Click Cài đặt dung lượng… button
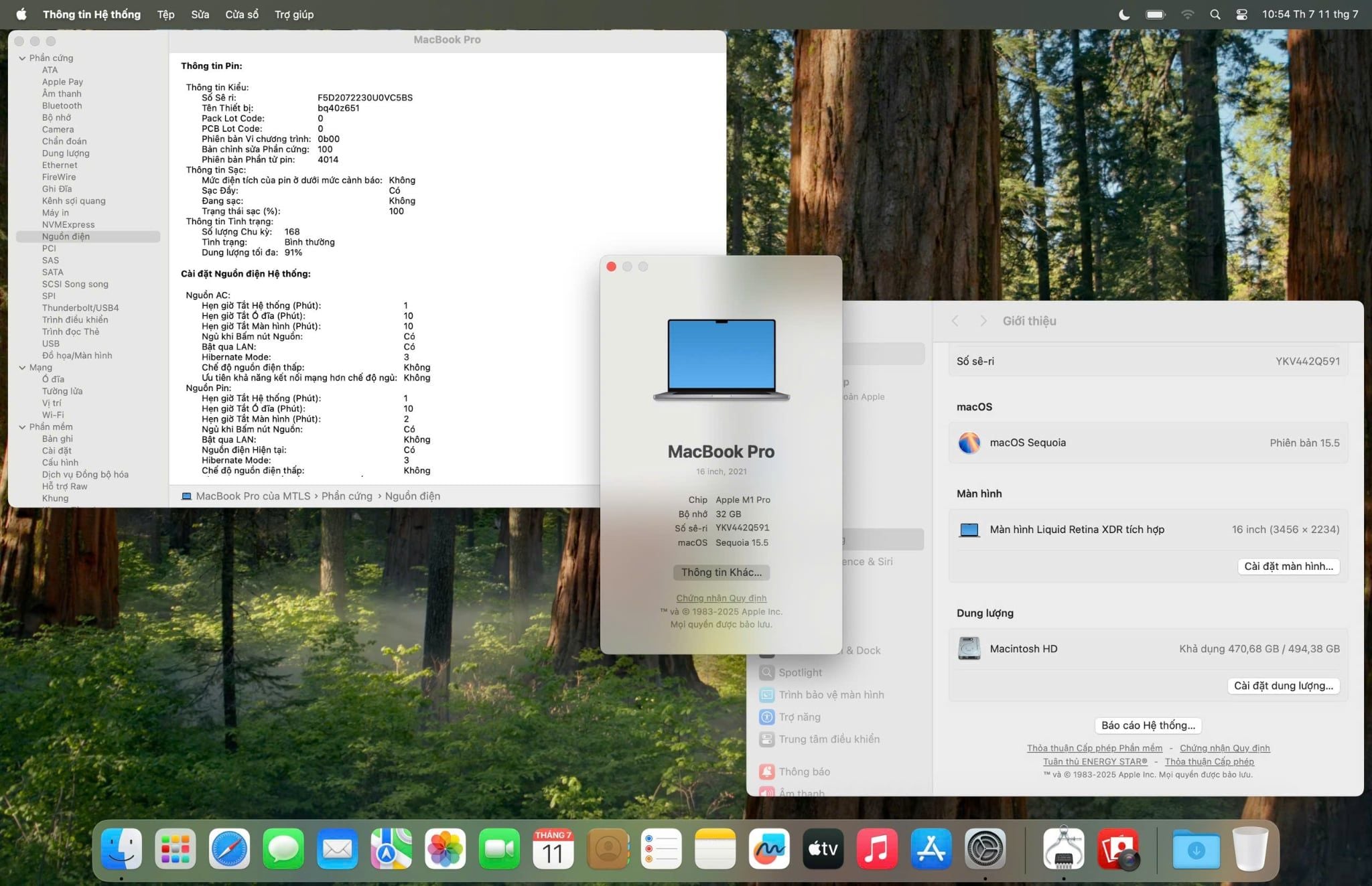This screenshot has height=886, width=1372. pos(1284,685)
